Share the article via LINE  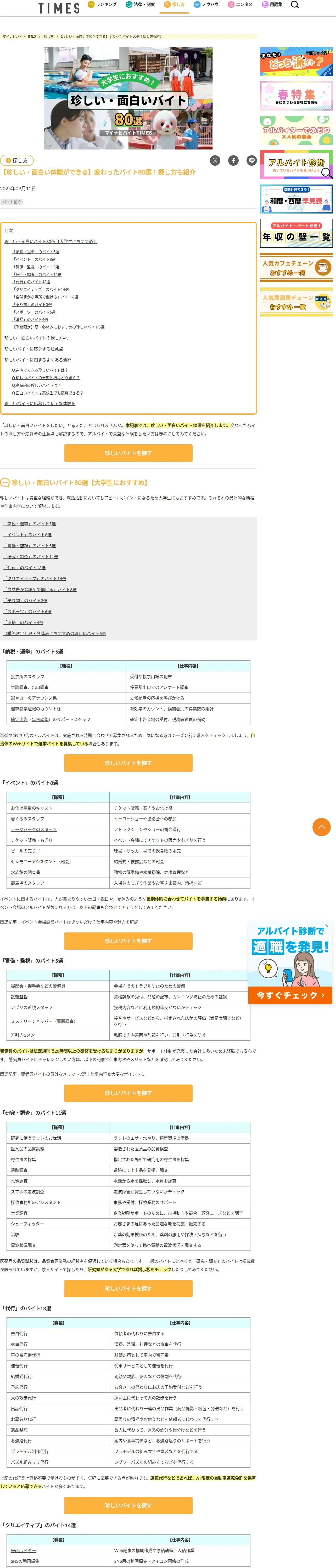pos(252,161)
